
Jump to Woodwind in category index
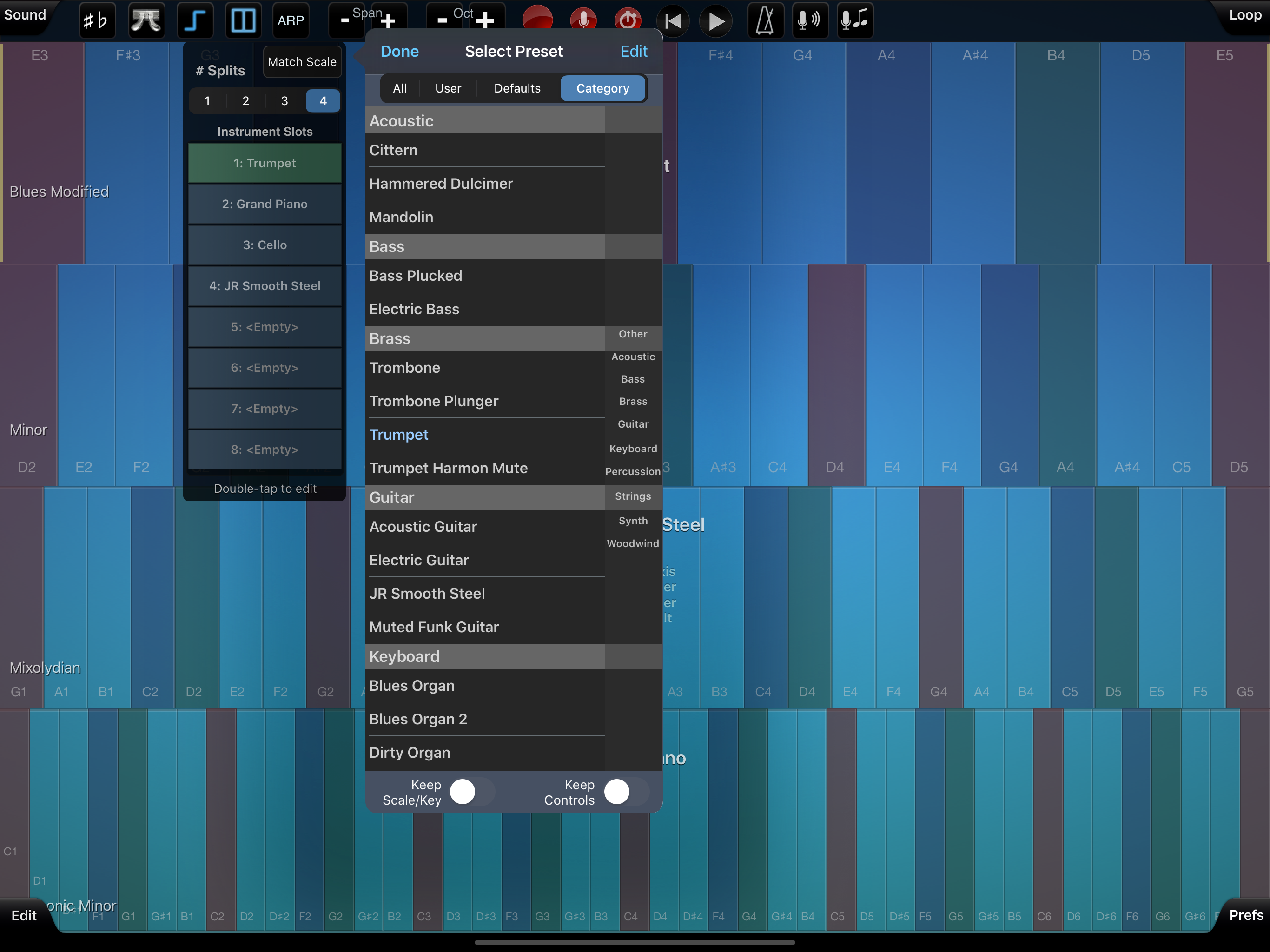point(633,543)
